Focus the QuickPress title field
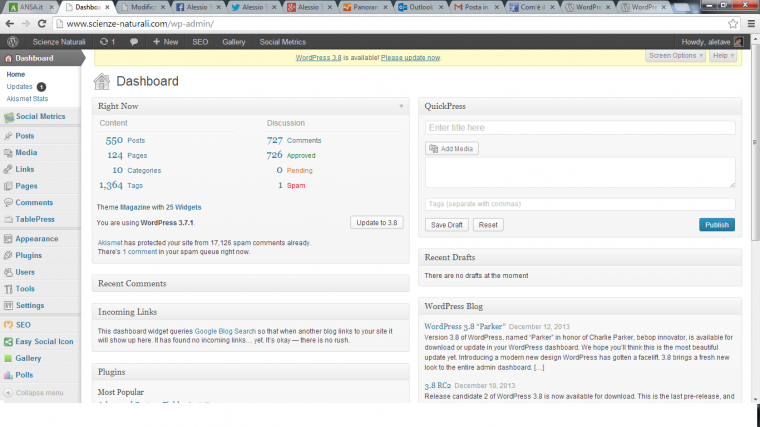Image resolution: width=760 pixels, height=427 pixels. (x=580, y=127)
